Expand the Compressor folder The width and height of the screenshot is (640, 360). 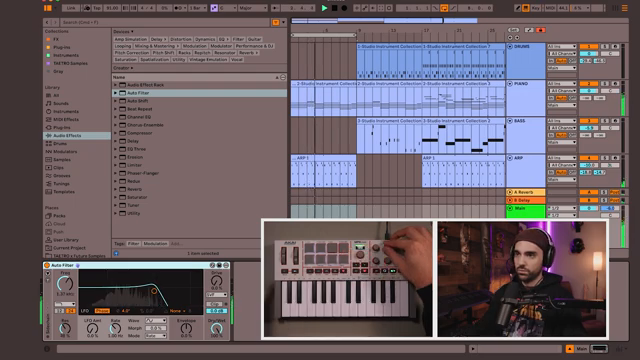tap(115, 133)
